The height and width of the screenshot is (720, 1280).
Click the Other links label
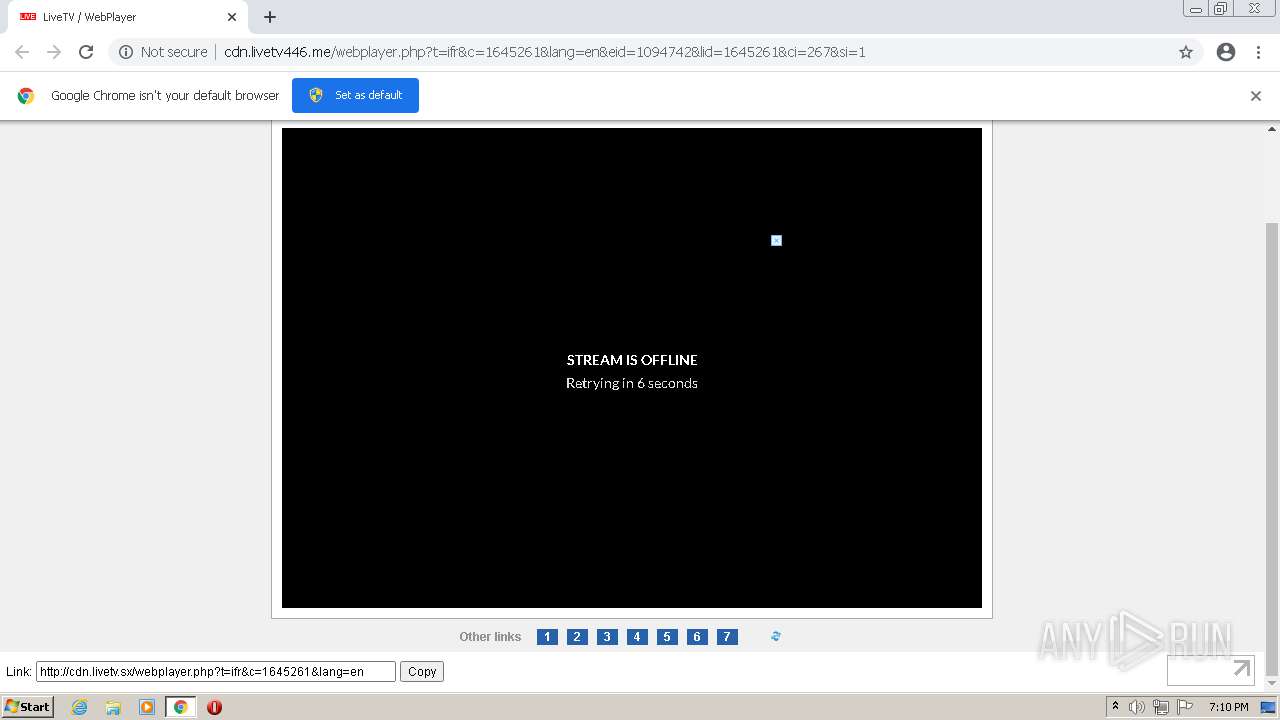(x=490, y=637)
